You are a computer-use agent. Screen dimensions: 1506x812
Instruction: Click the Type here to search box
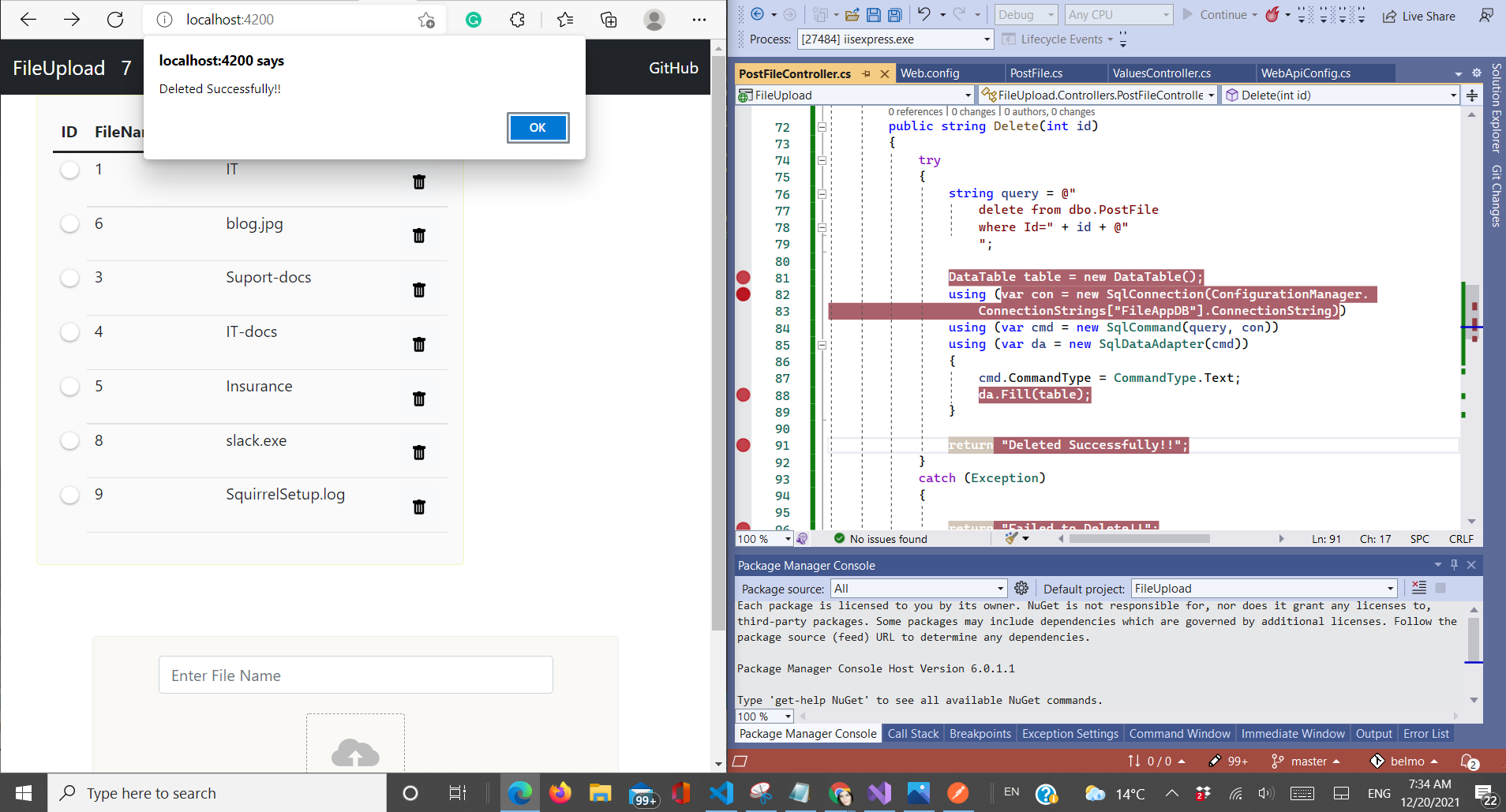pos(217,793)
